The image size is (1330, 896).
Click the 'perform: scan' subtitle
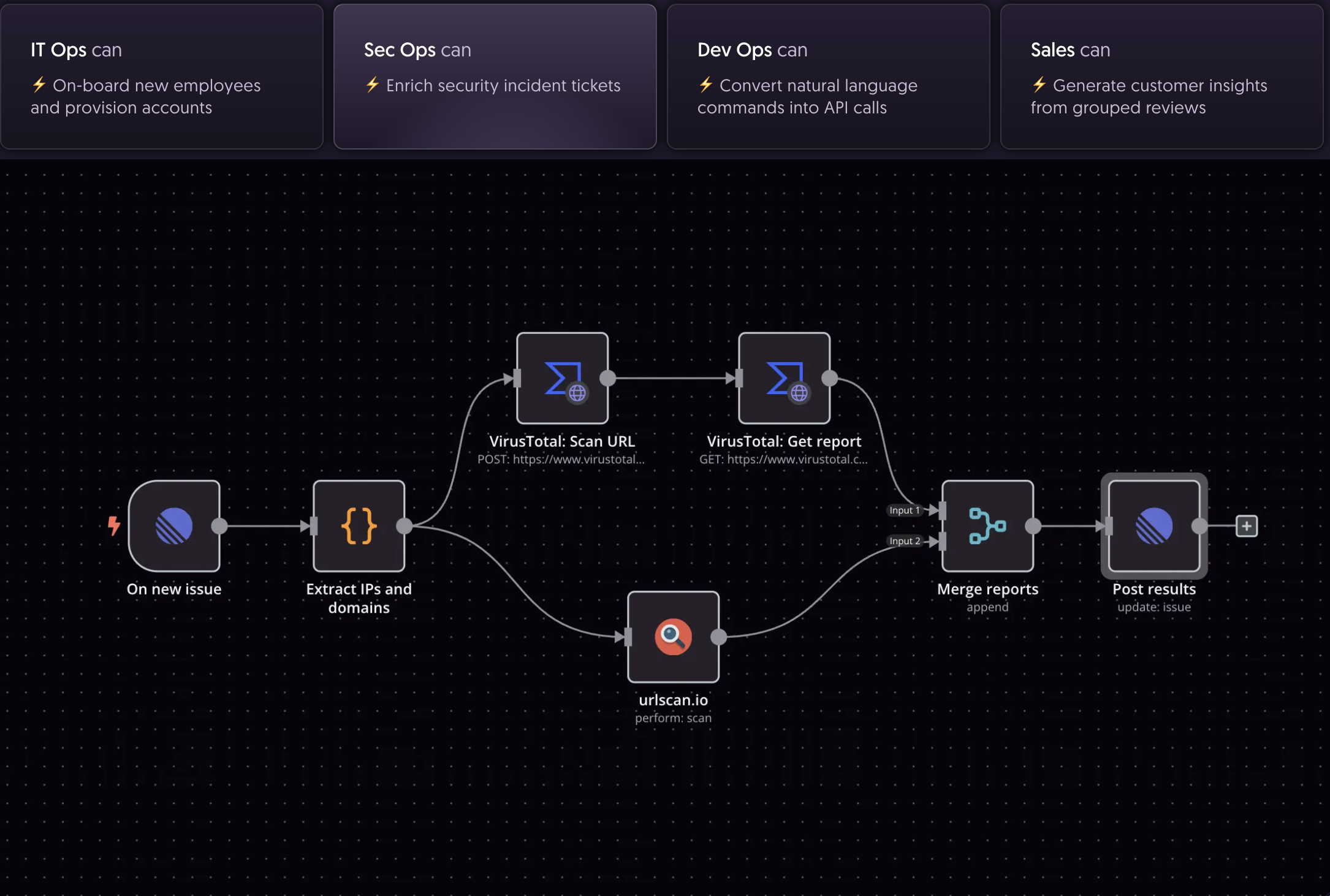point(674,718)
